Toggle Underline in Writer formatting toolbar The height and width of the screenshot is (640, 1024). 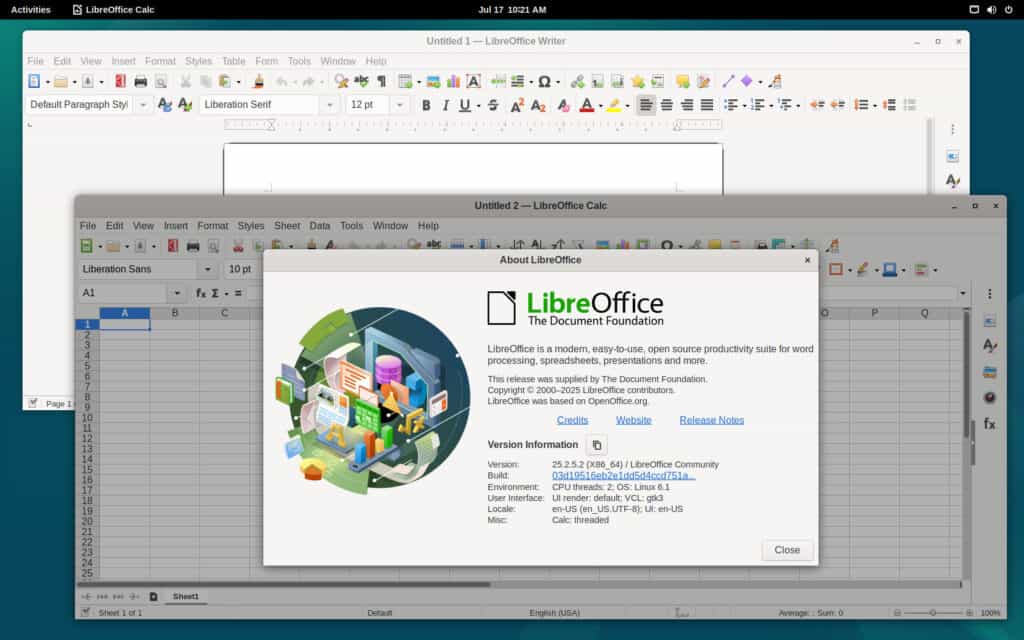coord(464,105)
